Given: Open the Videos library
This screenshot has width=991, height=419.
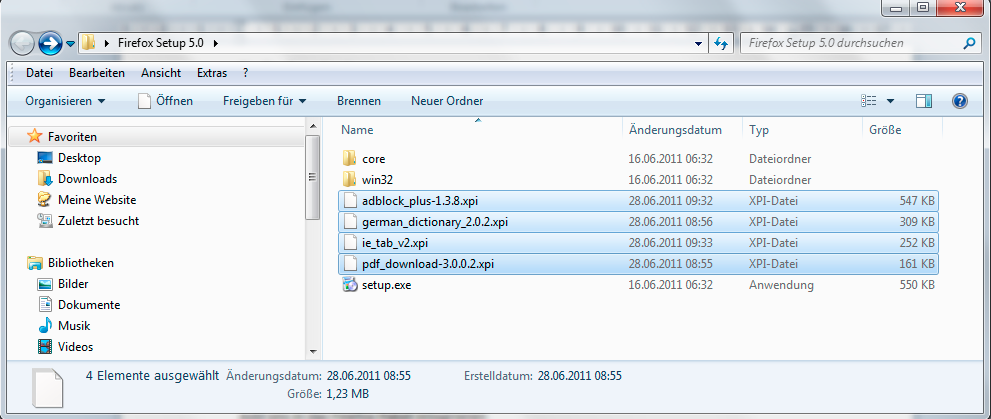Looking at the screenshot, I should point(75,347).
